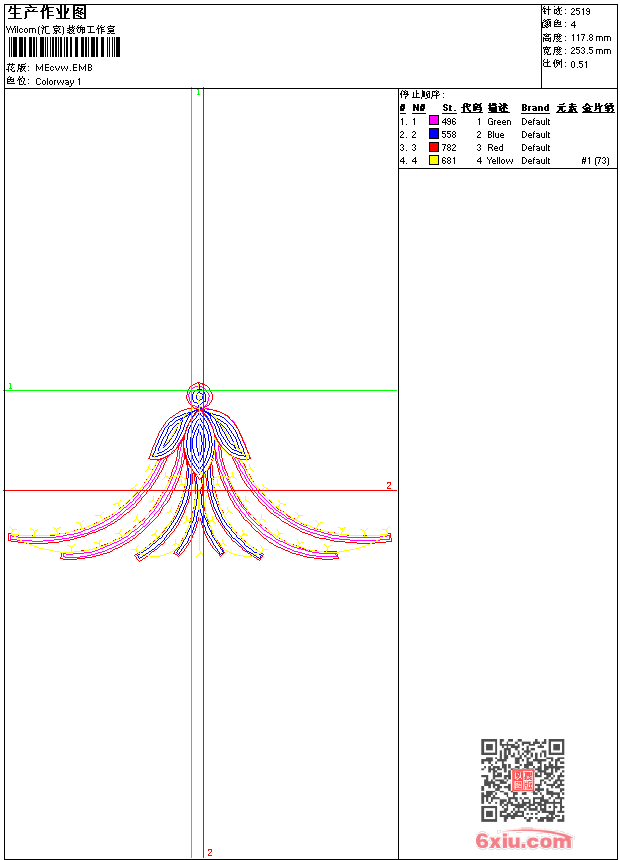Image resolution: width=620 pixels, height=860 pixels.
Task: Click the QR code image
Action: pos(523,780)
